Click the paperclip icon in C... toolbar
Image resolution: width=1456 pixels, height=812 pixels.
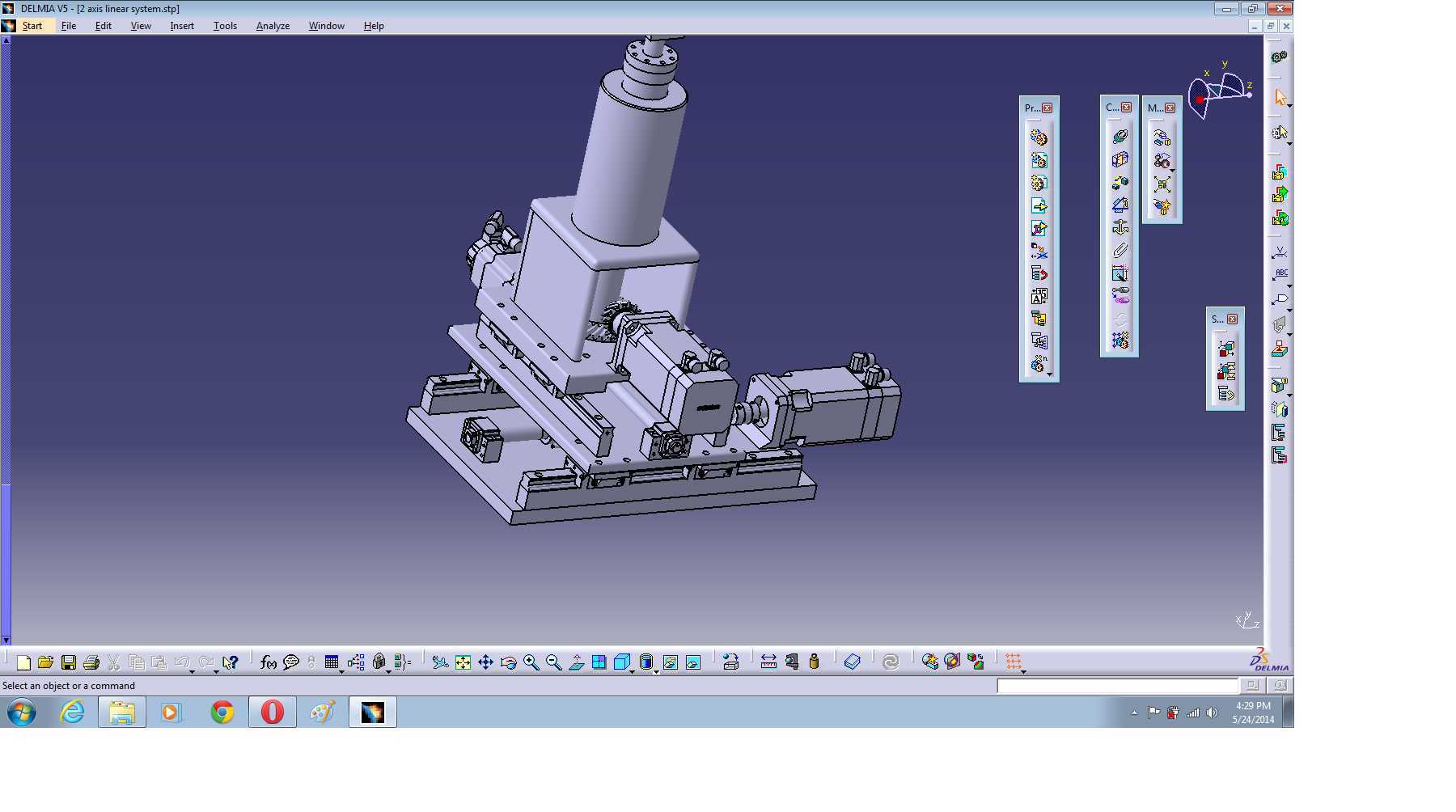coord(1120,251)
